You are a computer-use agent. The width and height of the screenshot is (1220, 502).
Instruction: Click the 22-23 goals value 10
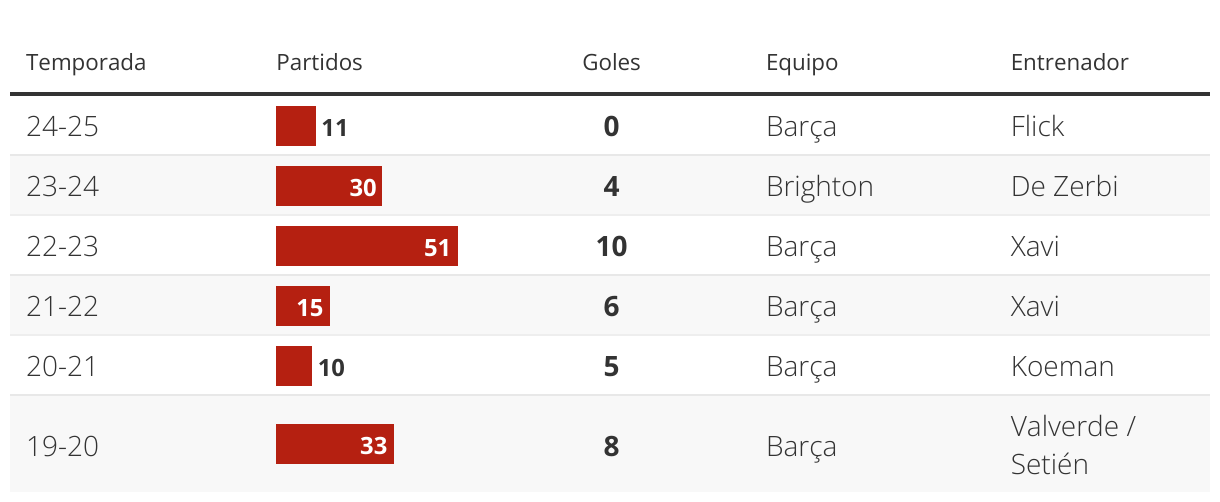click(611, 247)
